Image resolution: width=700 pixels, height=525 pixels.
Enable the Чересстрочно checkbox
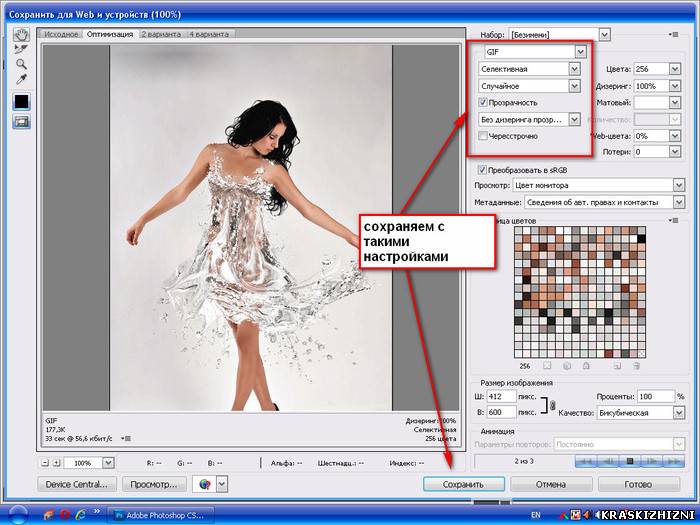point(483,136)
